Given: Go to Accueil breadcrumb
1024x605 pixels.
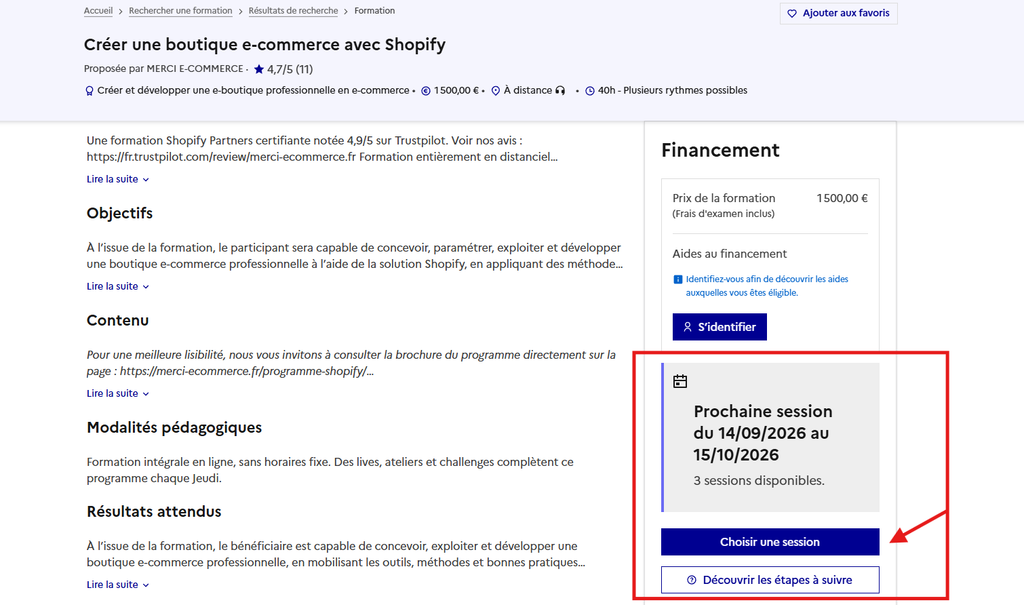Looking at the screenshot, I should click(98, 11).
